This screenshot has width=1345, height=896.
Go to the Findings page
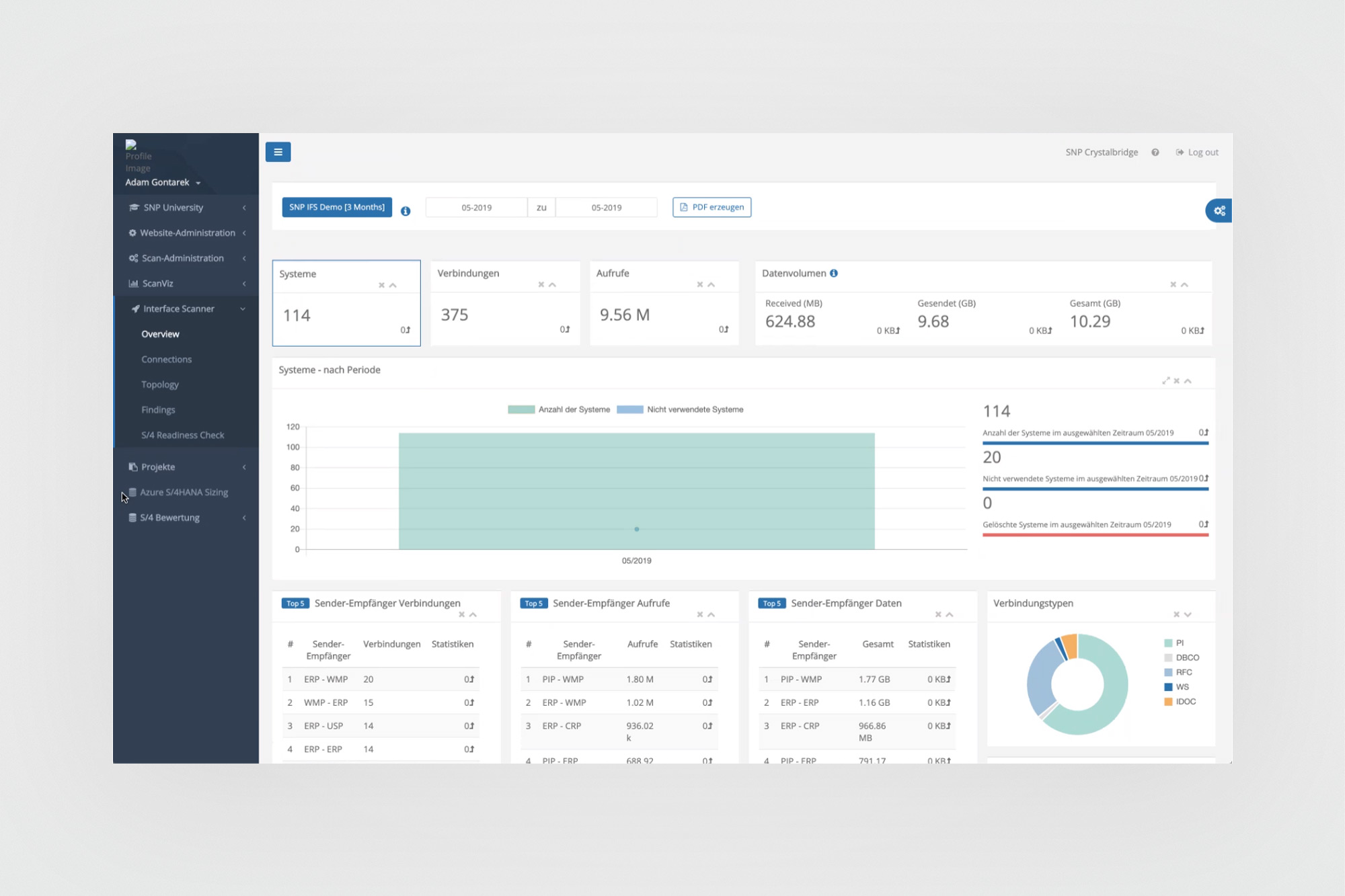[x=158, y=410]
